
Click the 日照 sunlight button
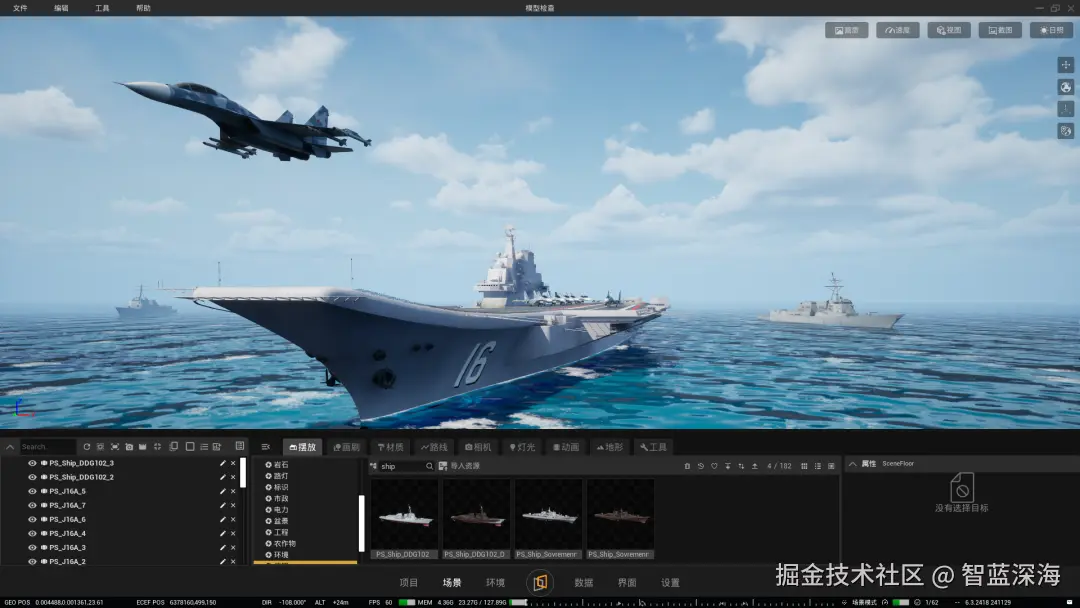tap(1051, 30)
